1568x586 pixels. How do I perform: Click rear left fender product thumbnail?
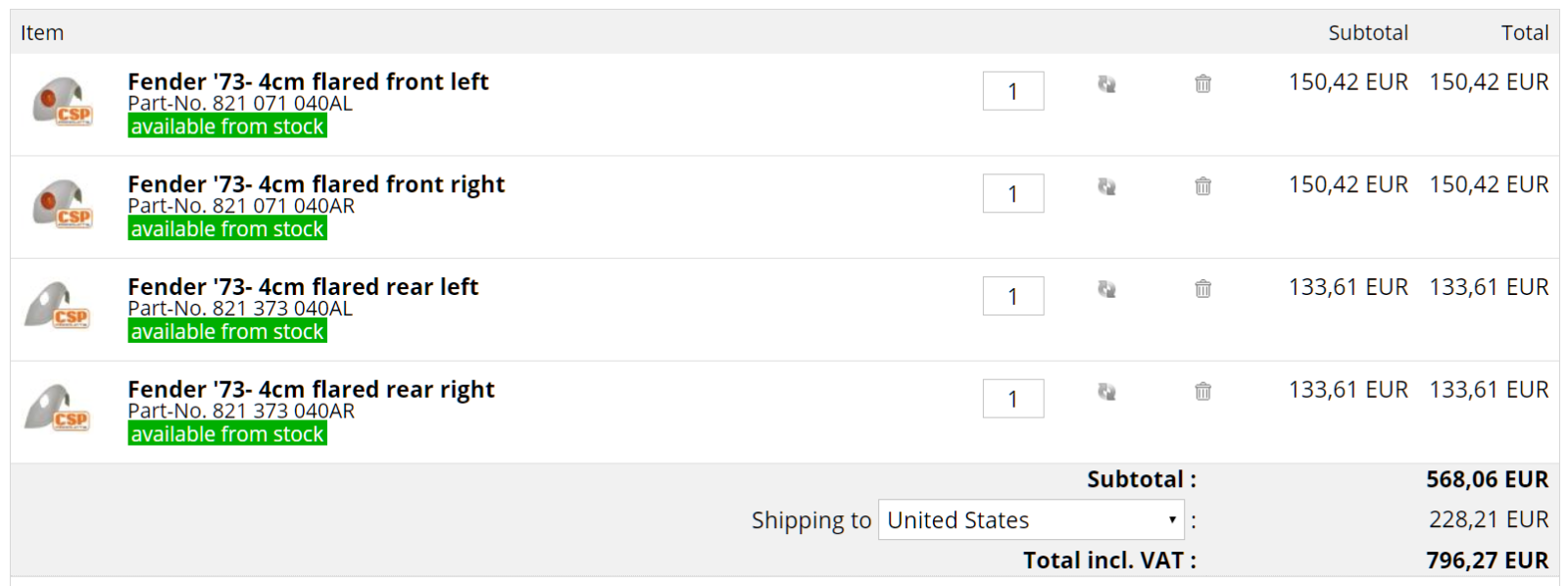pos(58,306)
